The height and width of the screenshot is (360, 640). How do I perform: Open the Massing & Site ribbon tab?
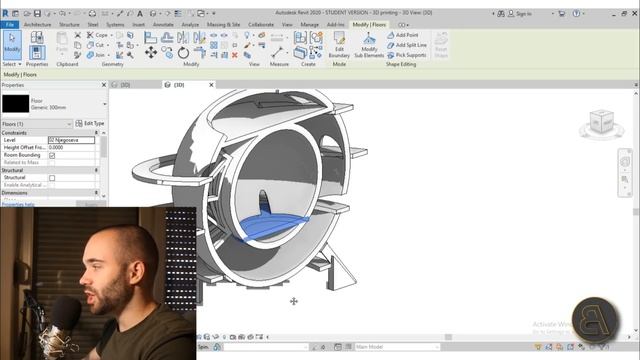point(223,25)
